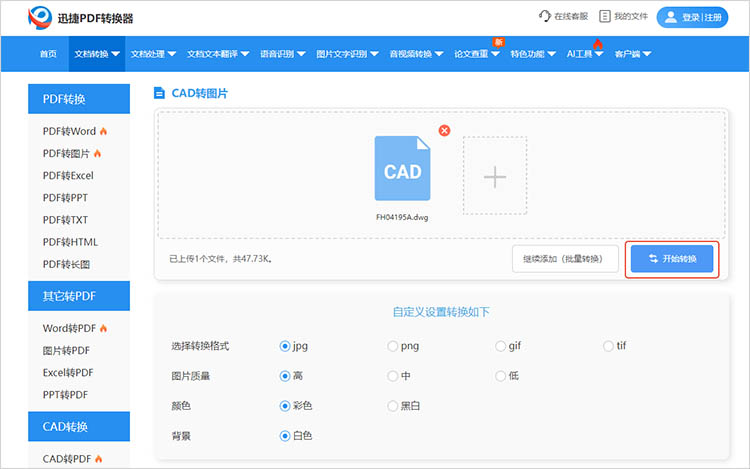Open PDF转HTML in sidebar

click(70, 242)
